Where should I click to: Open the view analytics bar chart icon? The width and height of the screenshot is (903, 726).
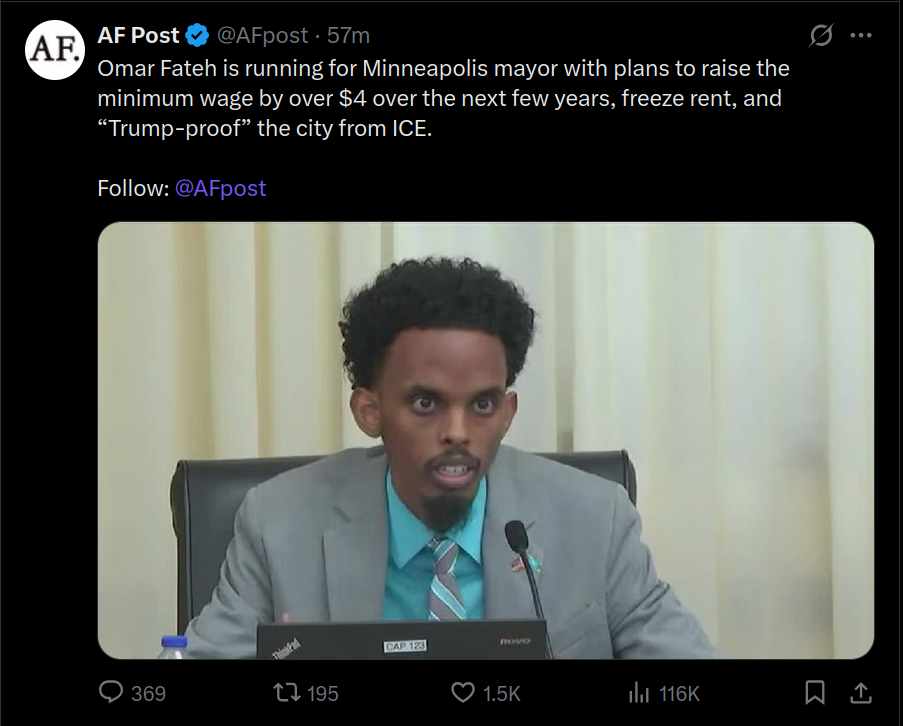[638, 692]
